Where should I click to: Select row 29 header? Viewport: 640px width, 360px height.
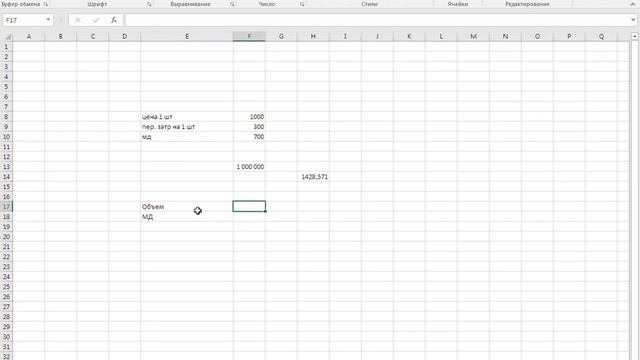pyautogui.click(x=6, y=327)
